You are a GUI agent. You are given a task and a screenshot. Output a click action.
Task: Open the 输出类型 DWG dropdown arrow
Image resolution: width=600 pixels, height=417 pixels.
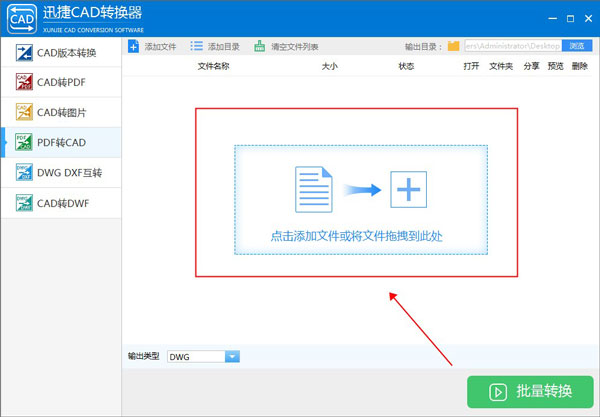(x=232, y=357)
